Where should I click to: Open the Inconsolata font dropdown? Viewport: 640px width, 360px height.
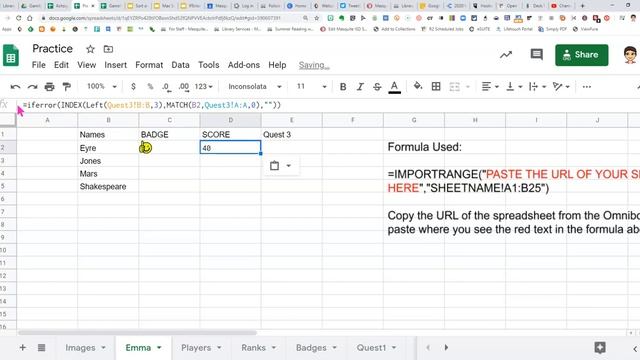coord(255,87)
